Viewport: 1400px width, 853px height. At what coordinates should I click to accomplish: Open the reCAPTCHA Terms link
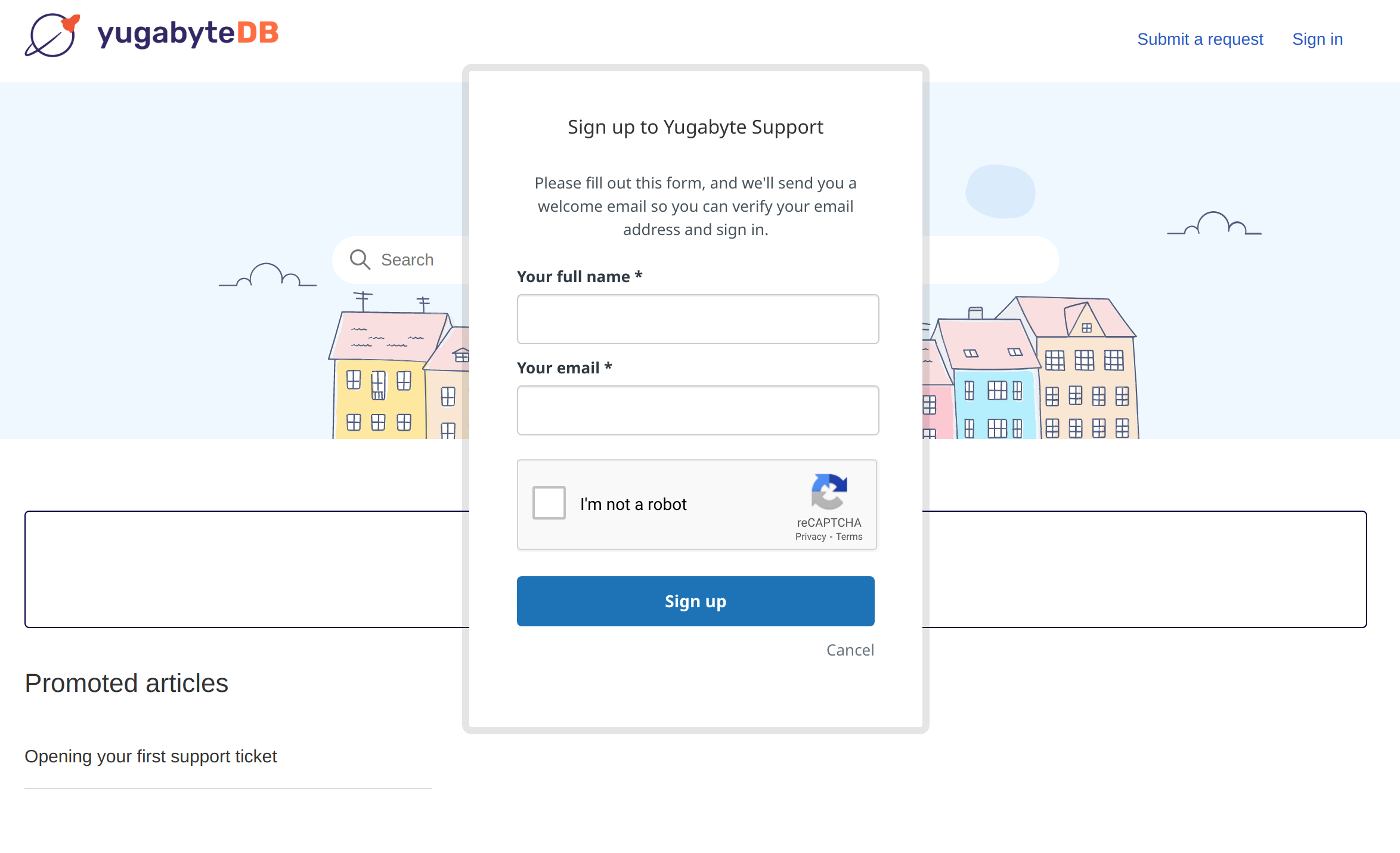[849, 537]
